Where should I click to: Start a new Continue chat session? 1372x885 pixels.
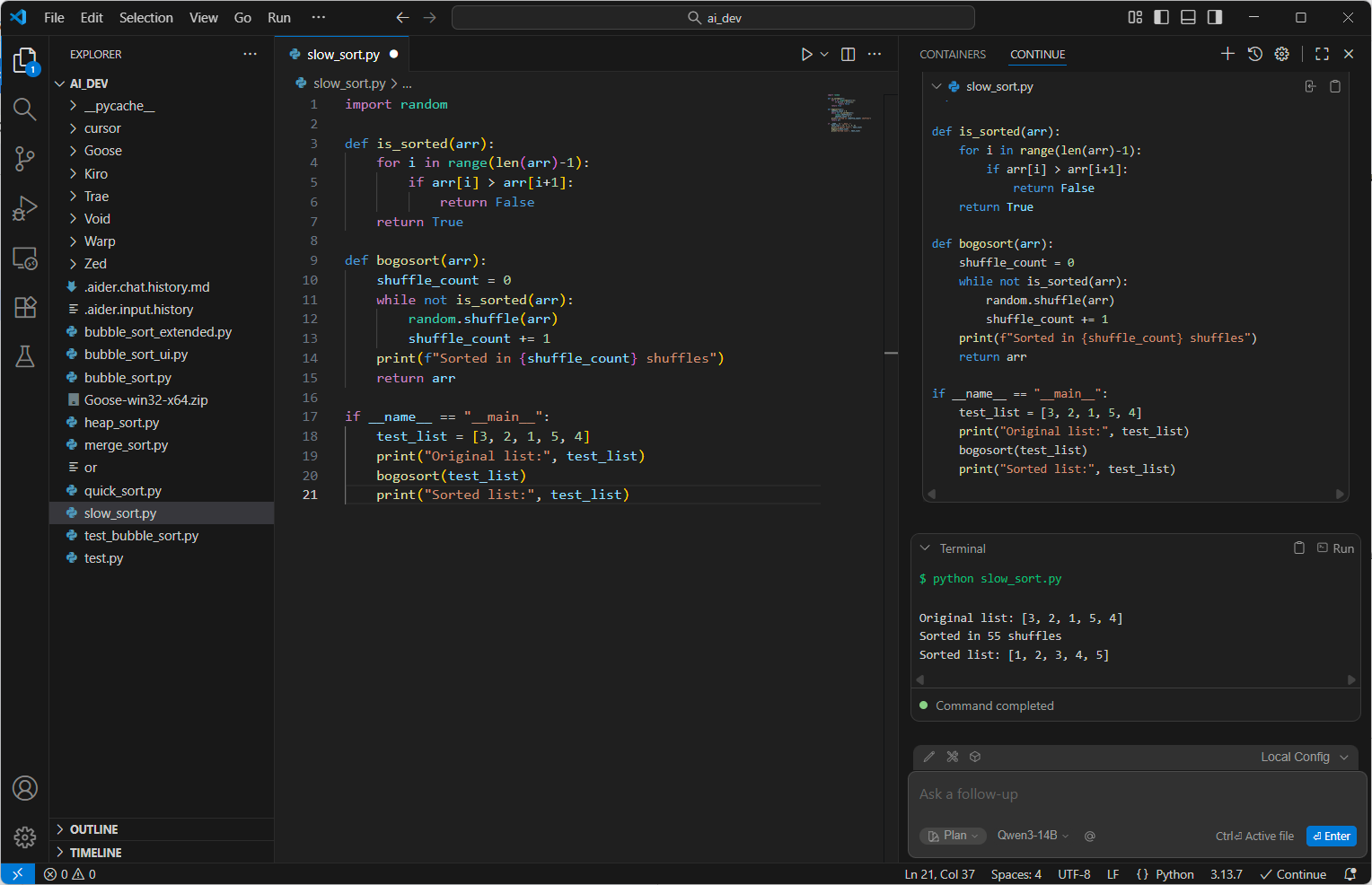click(x=1227, y=54)
